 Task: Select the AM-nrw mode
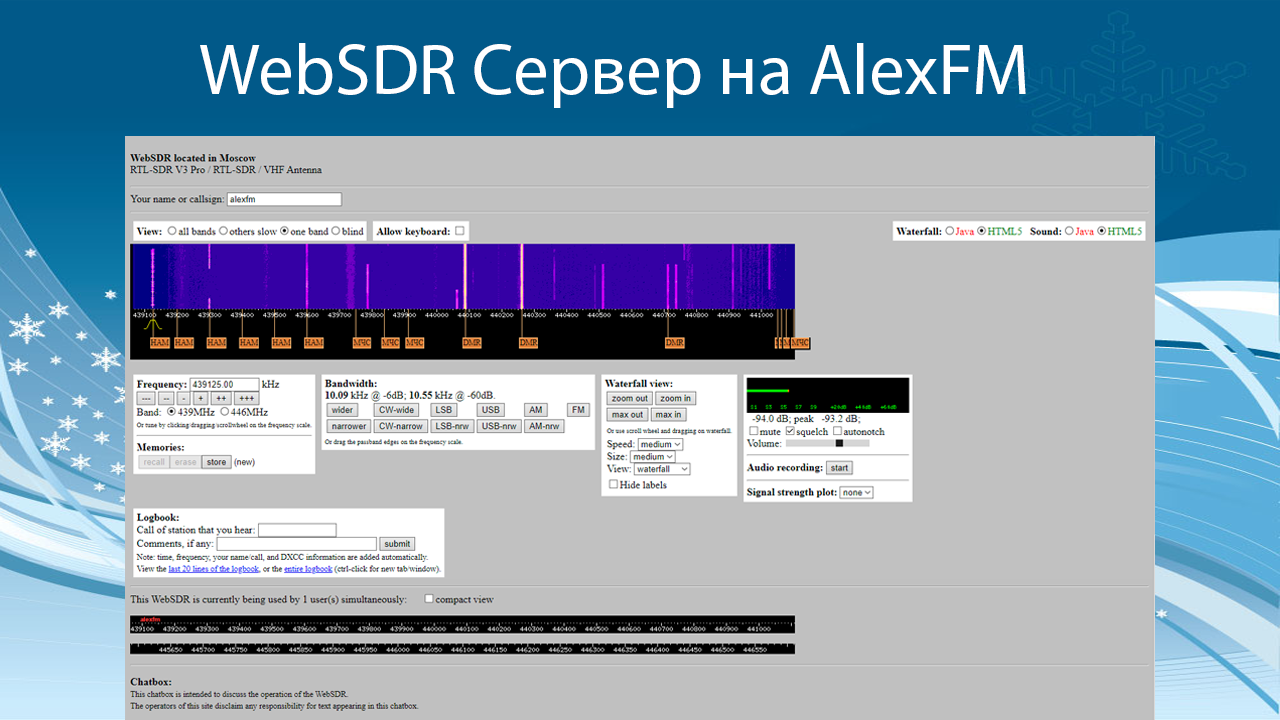click(544, 426)
